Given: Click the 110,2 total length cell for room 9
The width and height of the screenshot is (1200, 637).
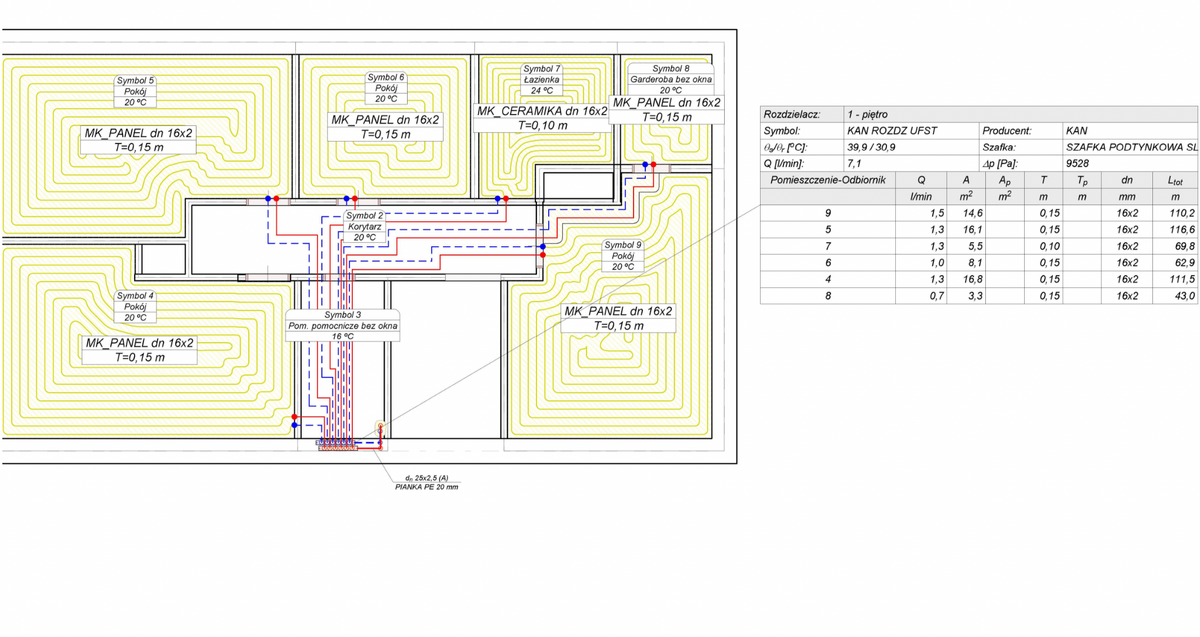Looking at the screenshot, I should click(x=1182, y=213).
